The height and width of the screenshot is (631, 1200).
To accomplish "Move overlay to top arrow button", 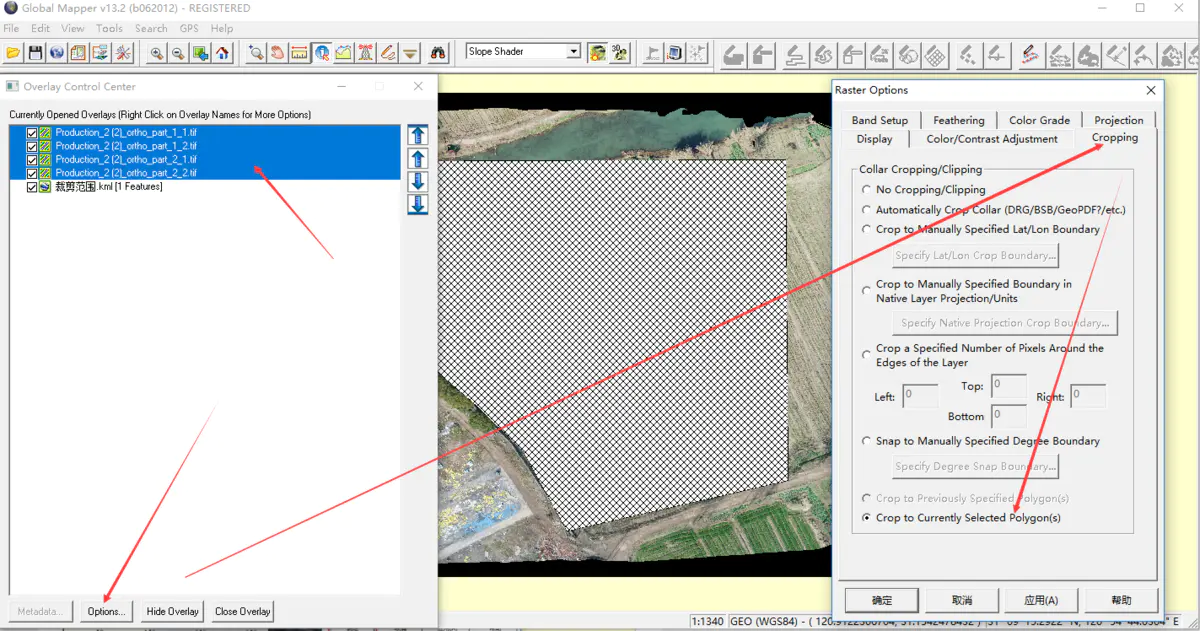I will click(418, 135).
